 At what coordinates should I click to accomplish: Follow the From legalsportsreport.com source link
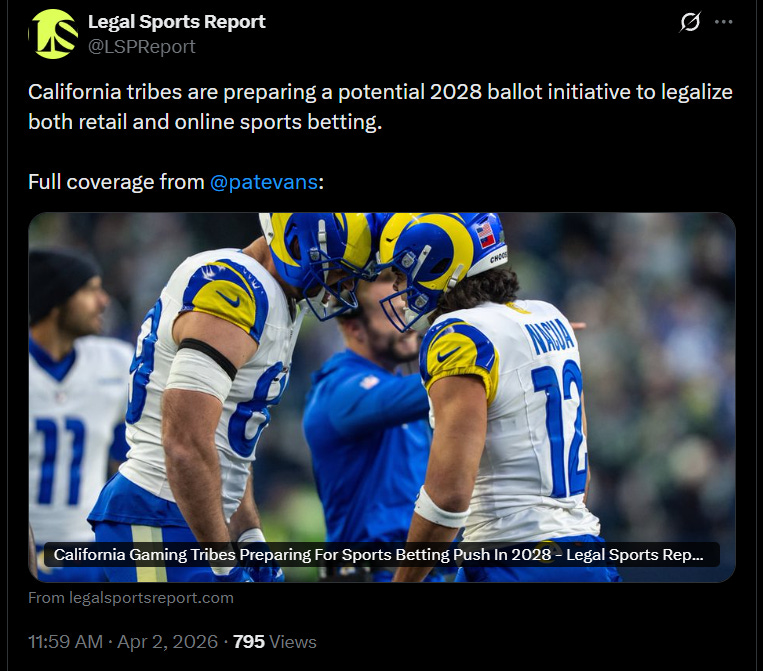point(131,598)
